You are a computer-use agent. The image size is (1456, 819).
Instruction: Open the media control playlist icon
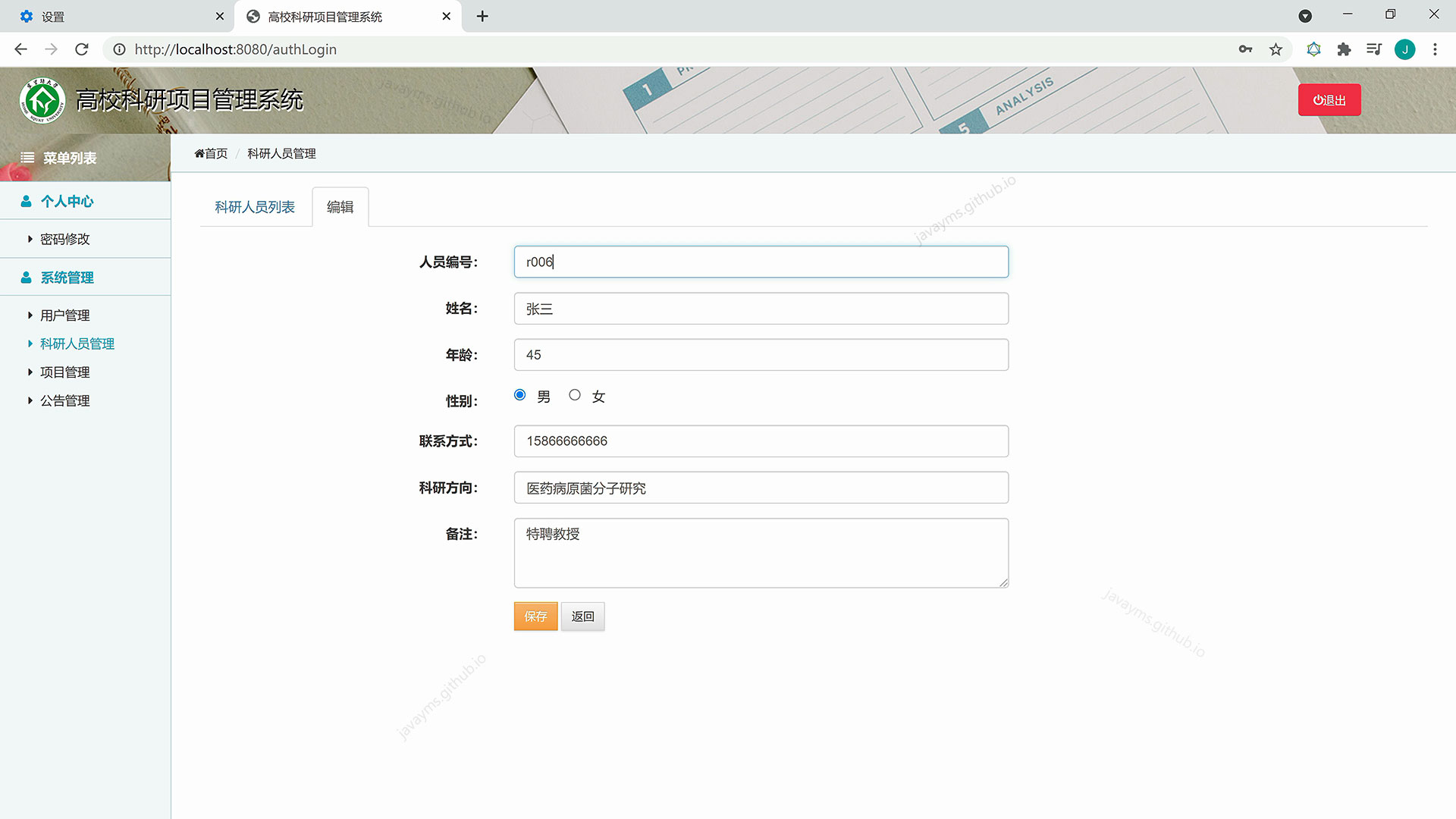(x=1373, y=49)
